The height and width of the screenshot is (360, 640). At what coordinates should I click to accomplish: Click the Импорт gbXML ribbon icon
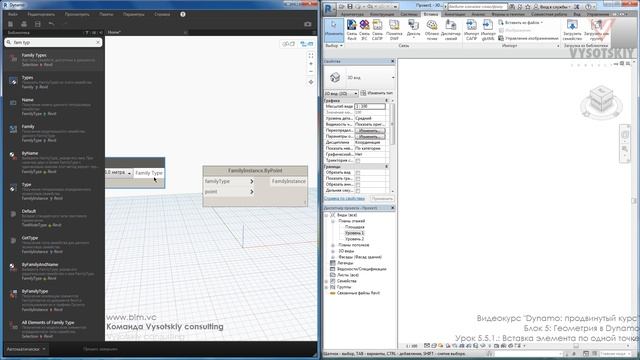pos(488,30)
